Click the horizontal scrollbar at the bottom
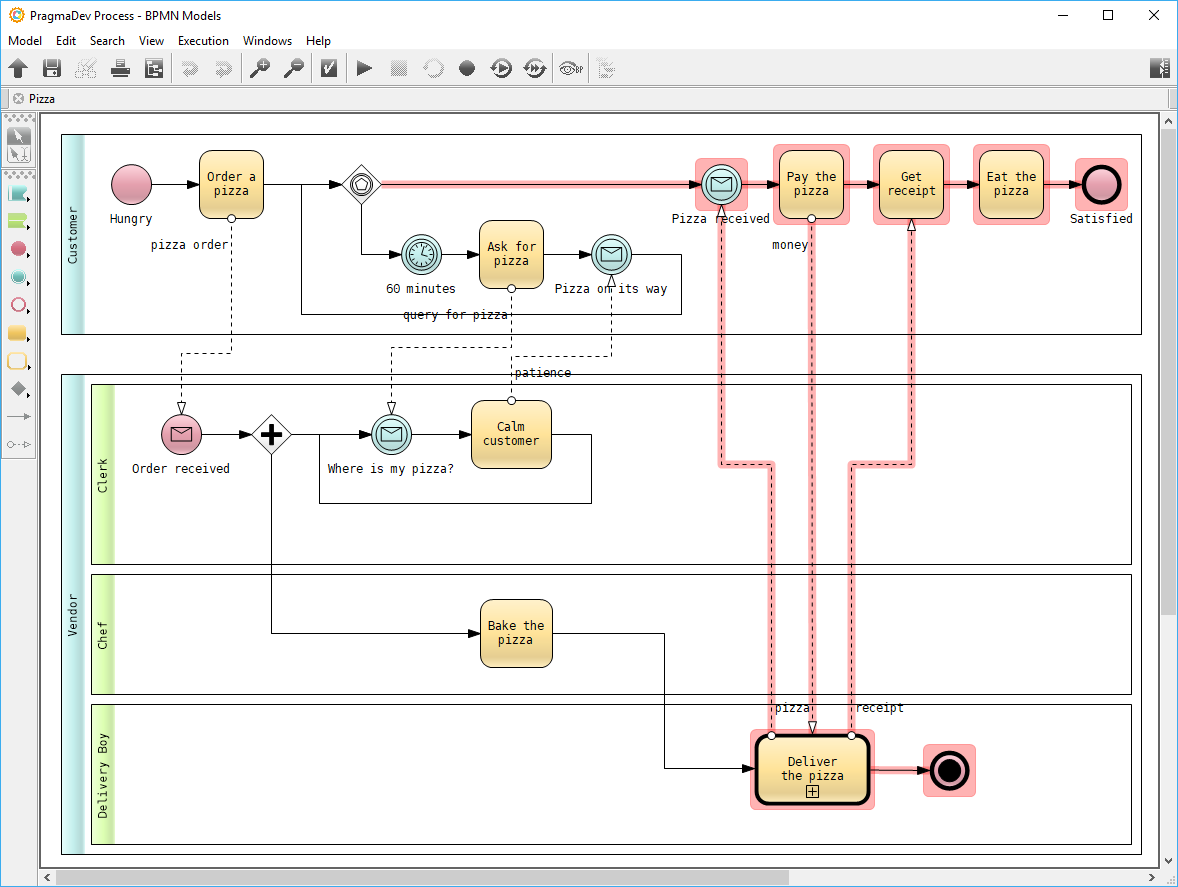The image size is (1178, 887). [420, 877]
